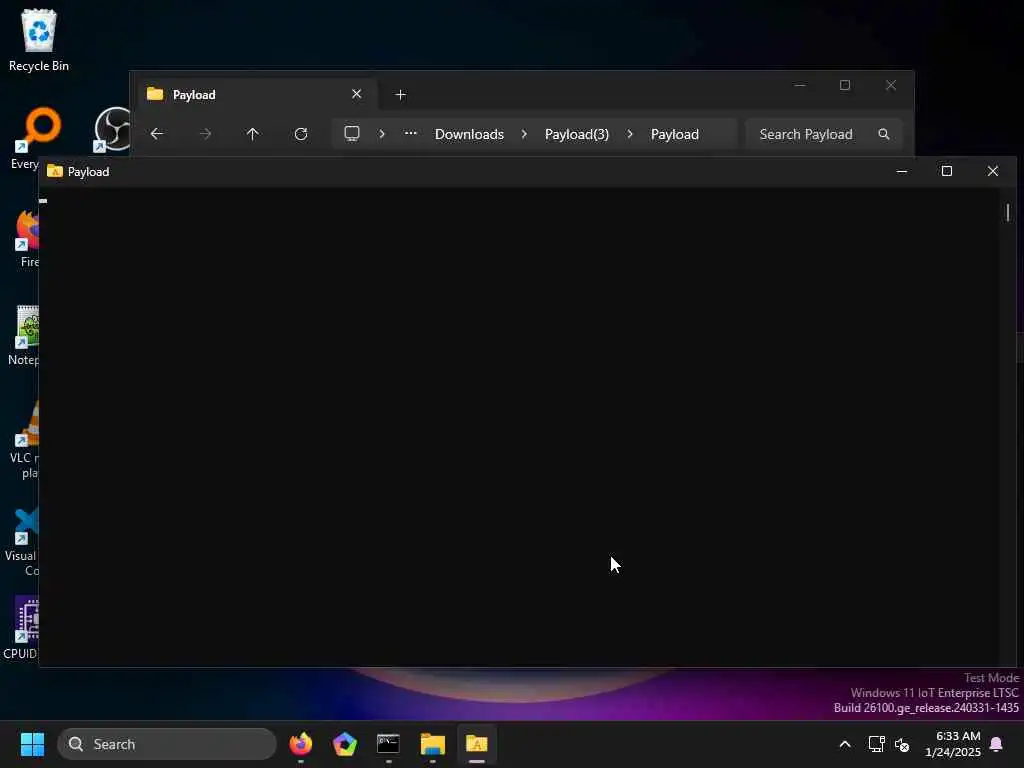The width and height of the screenshot is (1024, 768).
Task: Open the Recycle Bin desktop icon
Action: [39, 40]
